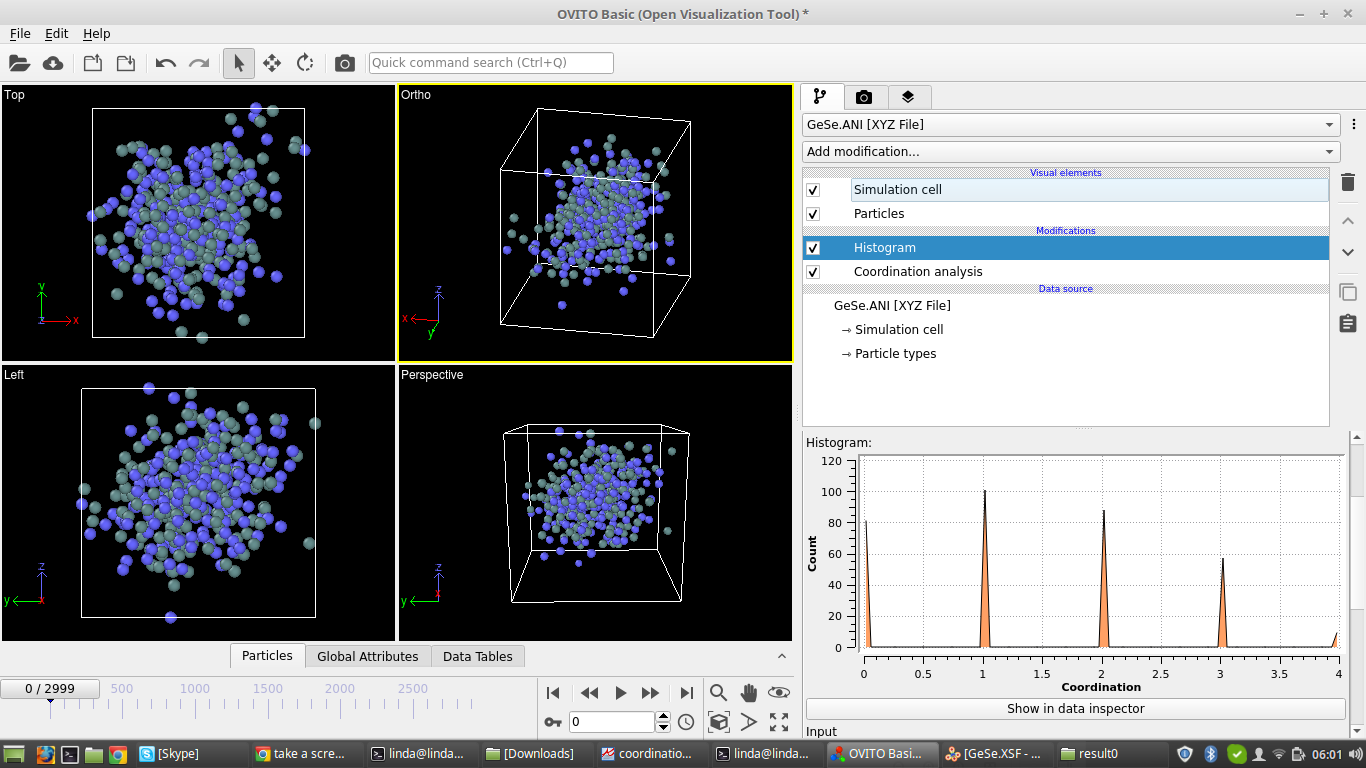
Task: Click the animation key icon
Action: 552,721
